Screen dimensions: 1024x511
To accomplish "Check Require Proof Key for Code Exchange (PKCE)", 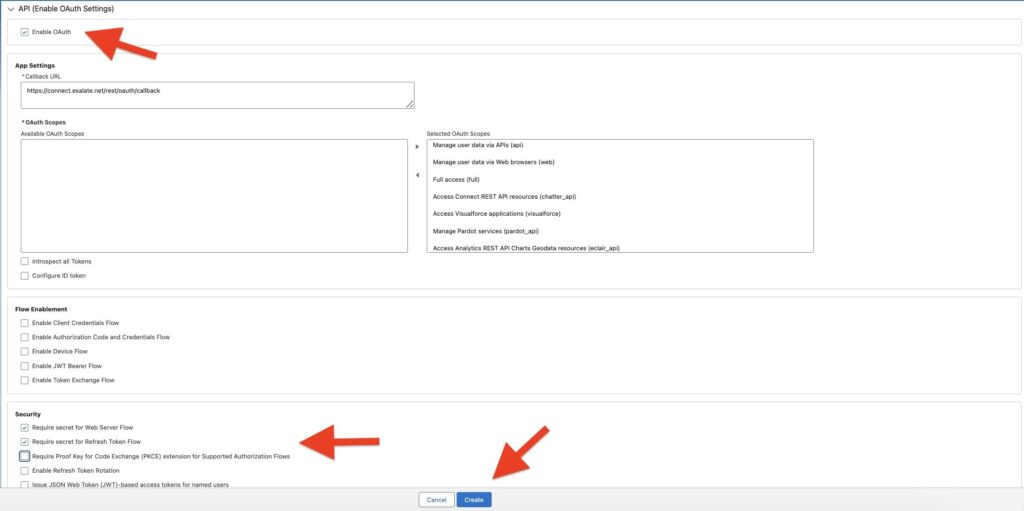I will coord(25,456).
